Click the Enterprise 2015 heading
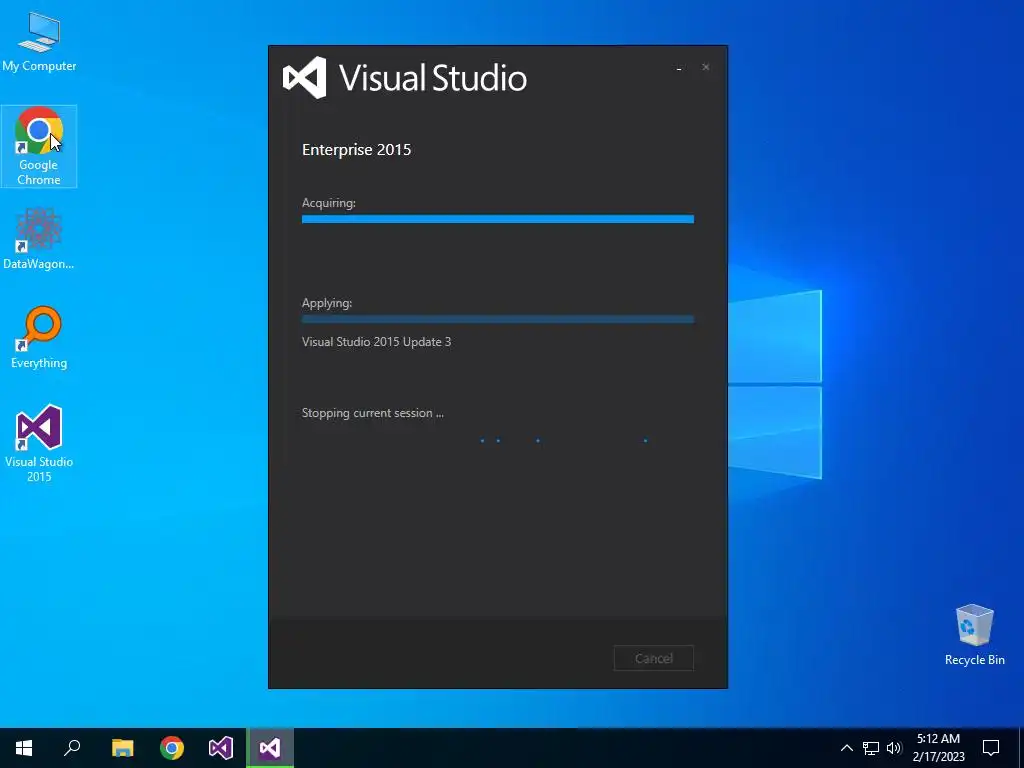Image resolution: width=1024 pixels, height=768 pixels. pyautogui.click(x=357, y=150)
